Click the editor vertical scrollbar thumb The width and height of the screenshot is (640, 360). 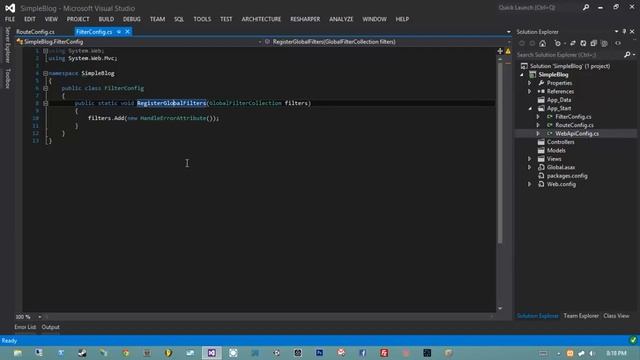click(x=500, y=153)
